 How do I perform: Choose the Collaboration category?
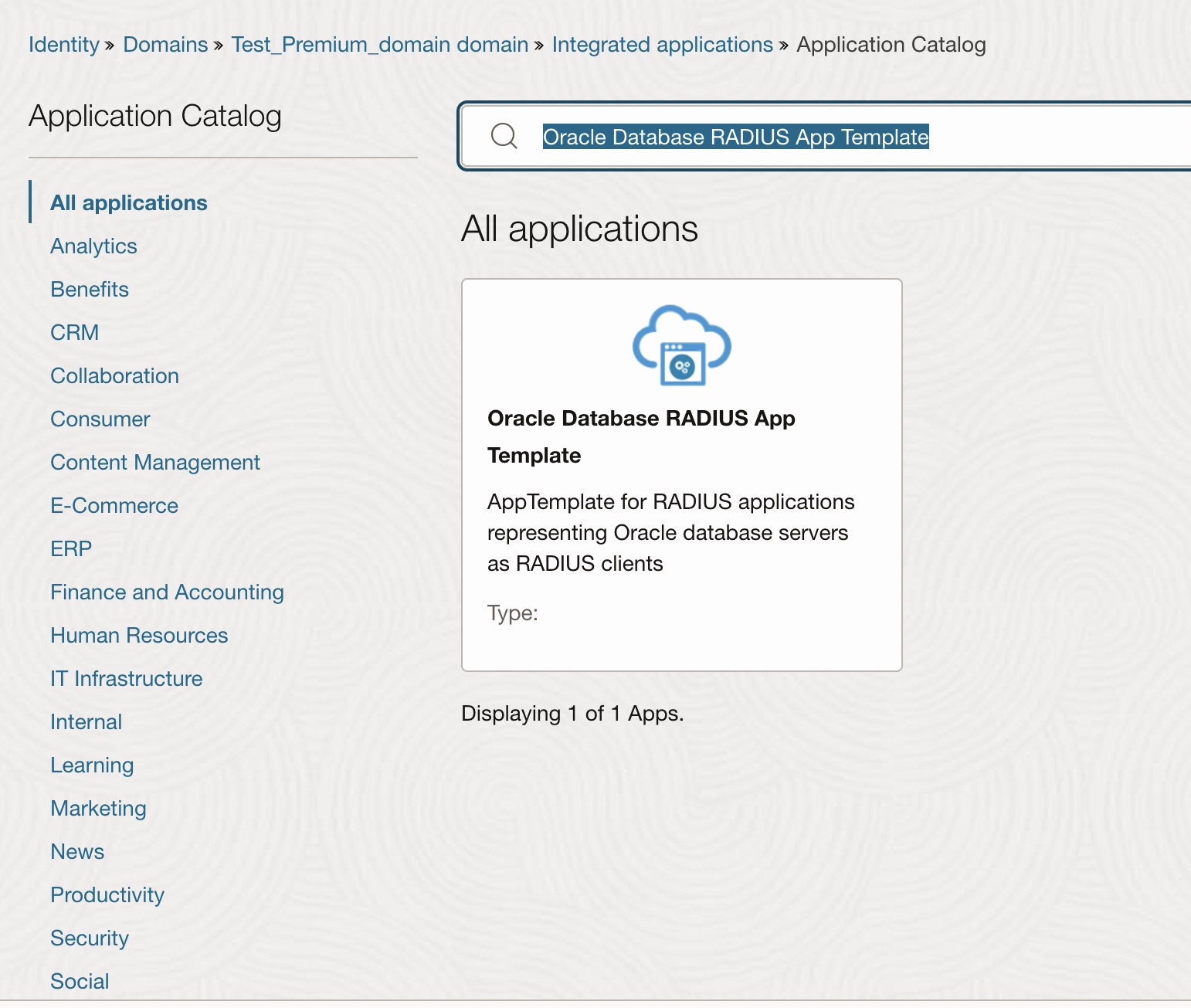pyautogui.click(x=115, y=375)
